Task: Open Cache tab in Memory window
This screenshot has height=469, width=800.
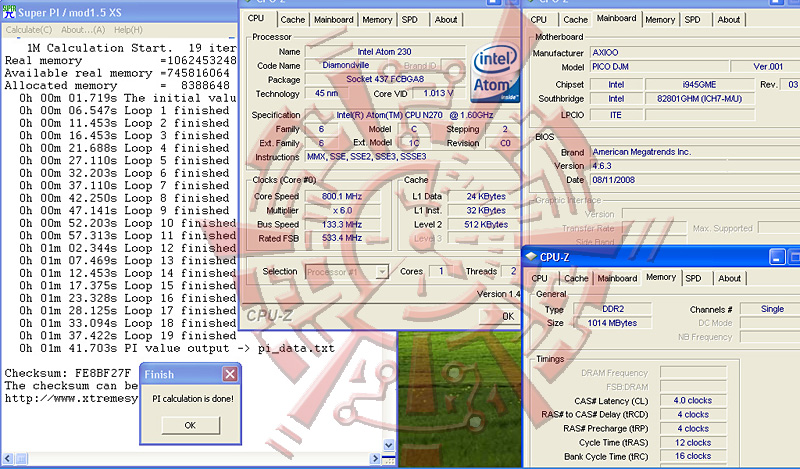Action: pyautogui.click(x=576, y=278)
